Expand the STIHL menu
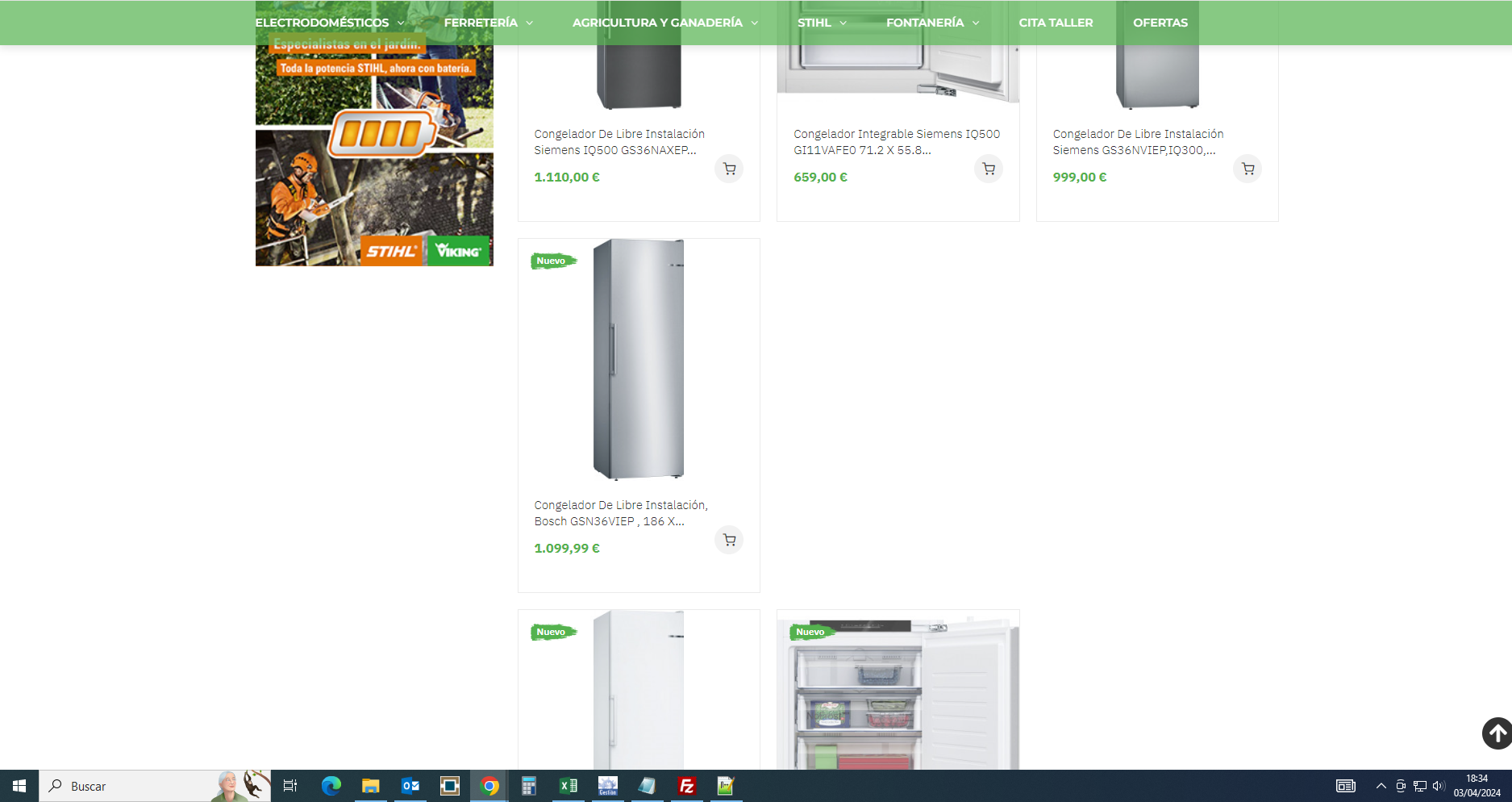This screenshot has height=802, width=1512. pyautogui.click(x=822, y=23)
